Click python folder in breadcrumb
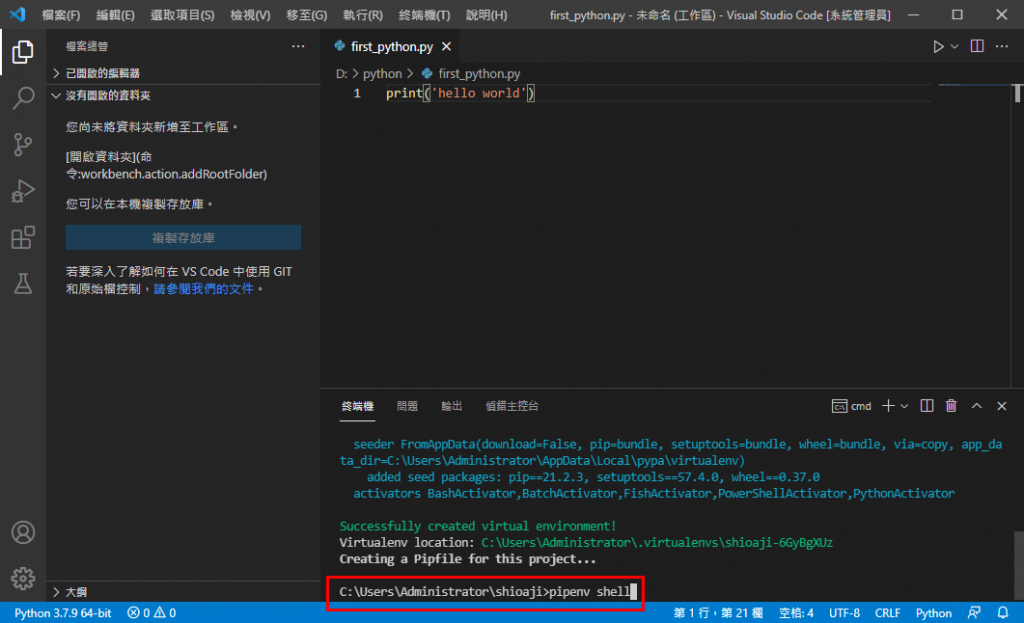 tap(382, 74)
